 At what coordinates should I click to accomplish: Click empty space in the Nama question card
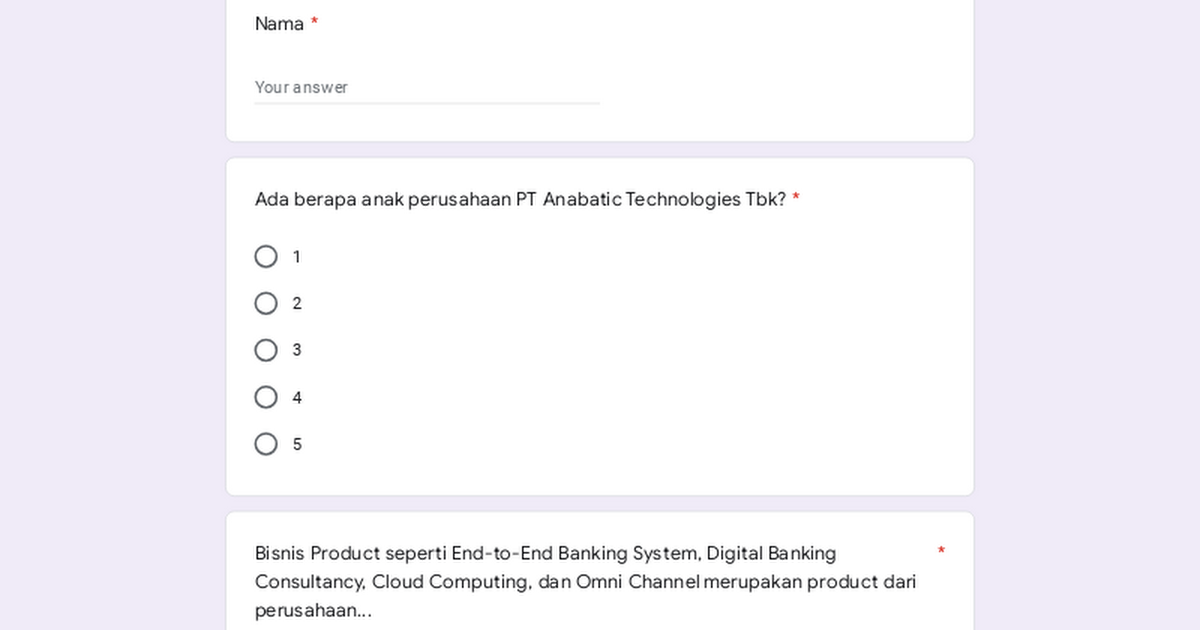pyautogui.click(x=780, y=70)
